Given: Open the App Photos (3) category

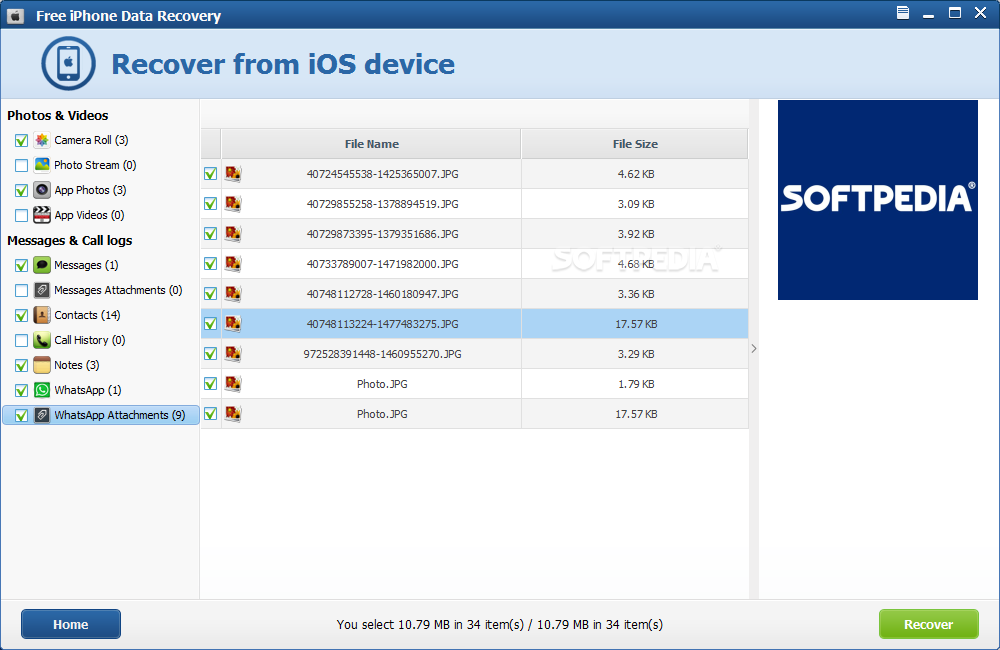Looking at the screenshot, I should click(90, 190).
